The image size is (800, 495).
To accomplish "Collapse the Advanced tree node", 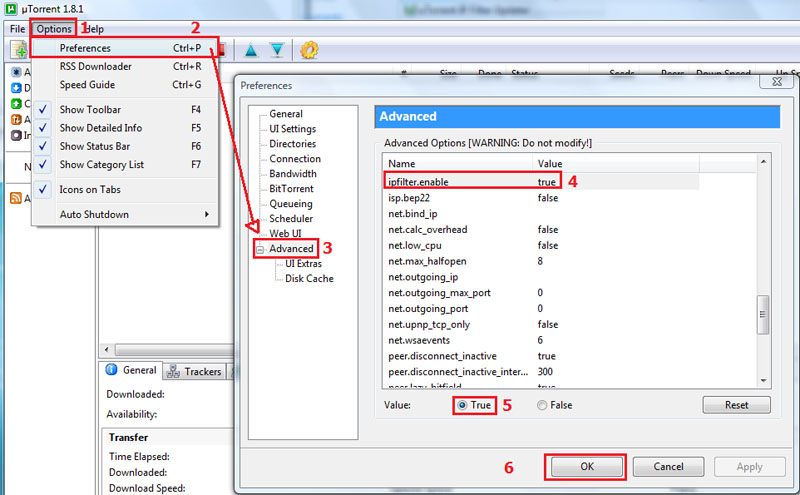I will tap(260, 250).
